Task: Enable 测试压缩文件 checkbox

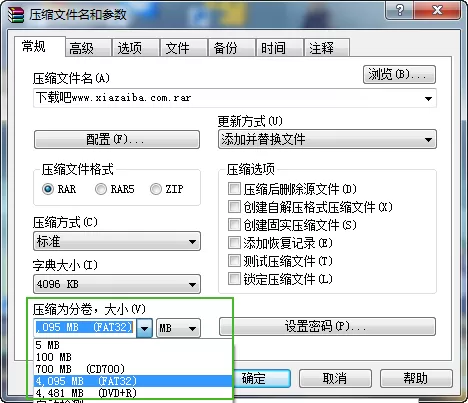Action: click(234, 261)
